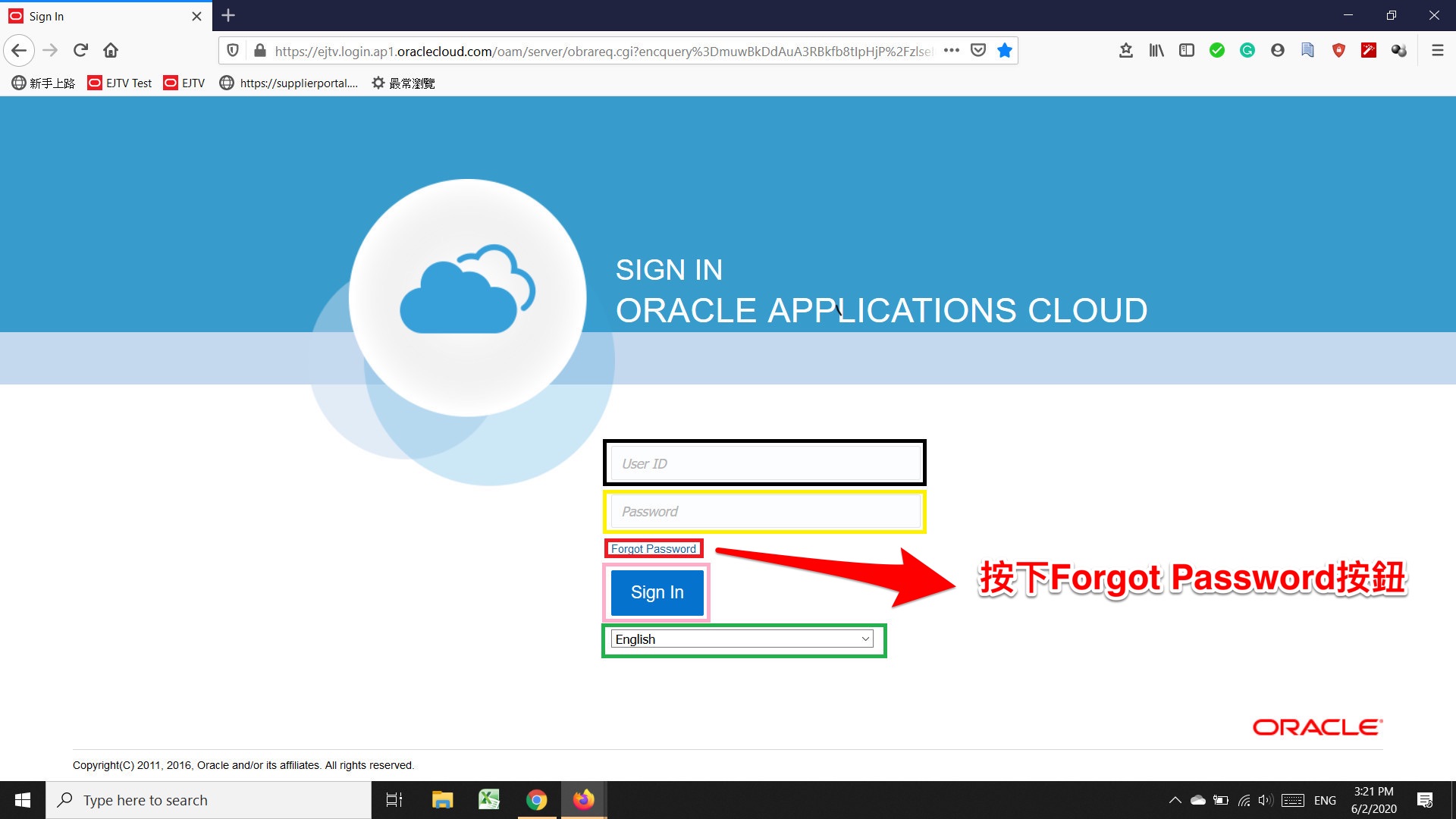Reload the current page
Viewport: 1456px width, 819px height.
coord(80,51)
